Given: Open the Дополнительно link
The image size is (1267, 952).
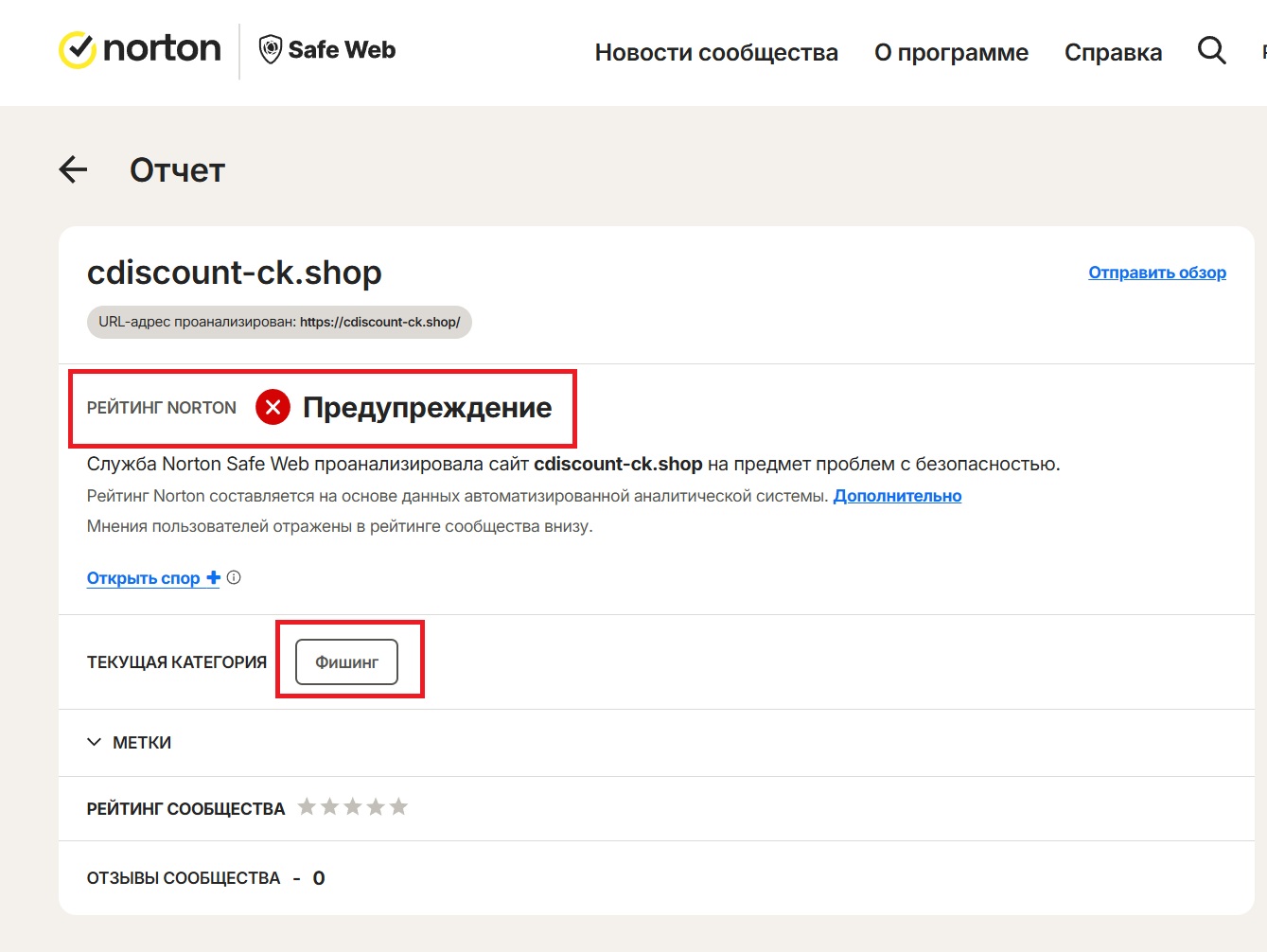Looking at the screenshot, I should coord(897,496).
